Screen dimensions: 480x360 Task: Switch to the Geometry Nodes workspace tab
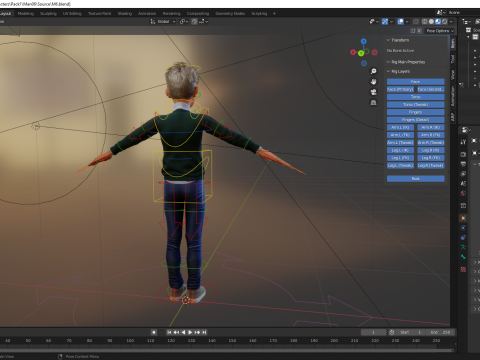(x=230, y=14)
